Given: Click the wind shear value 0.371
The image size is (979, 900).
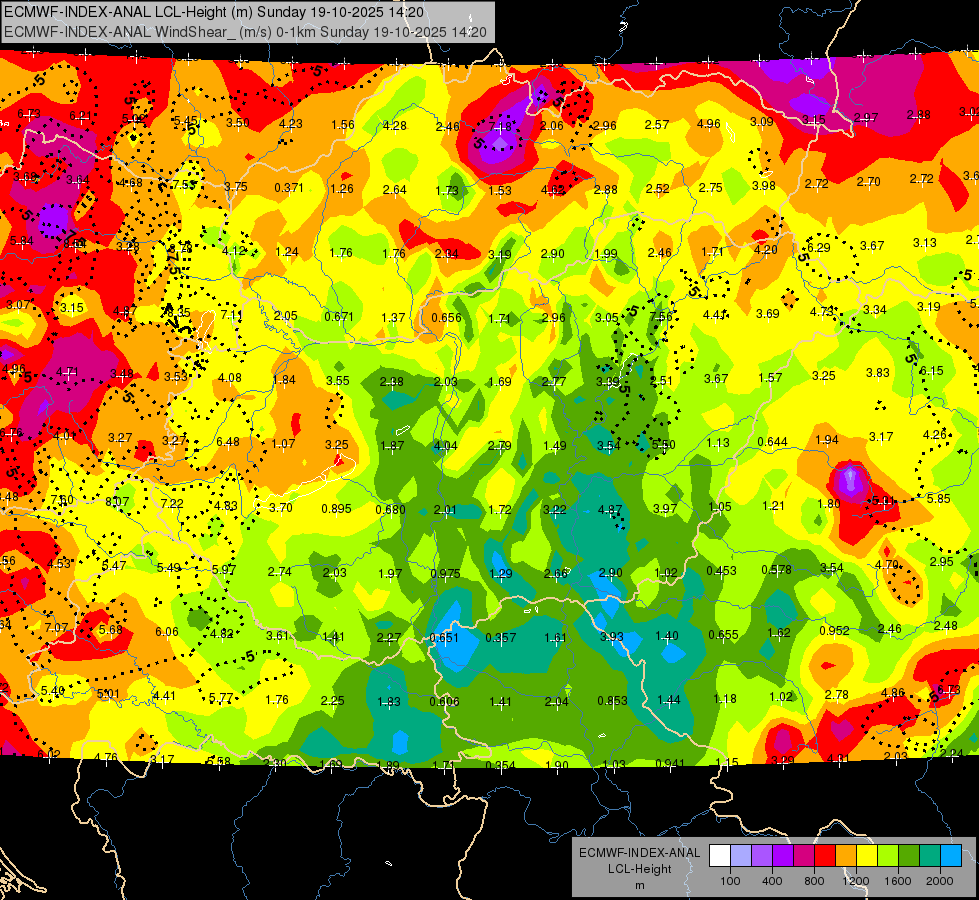Looking at the screenshot, I should point(289,188).
